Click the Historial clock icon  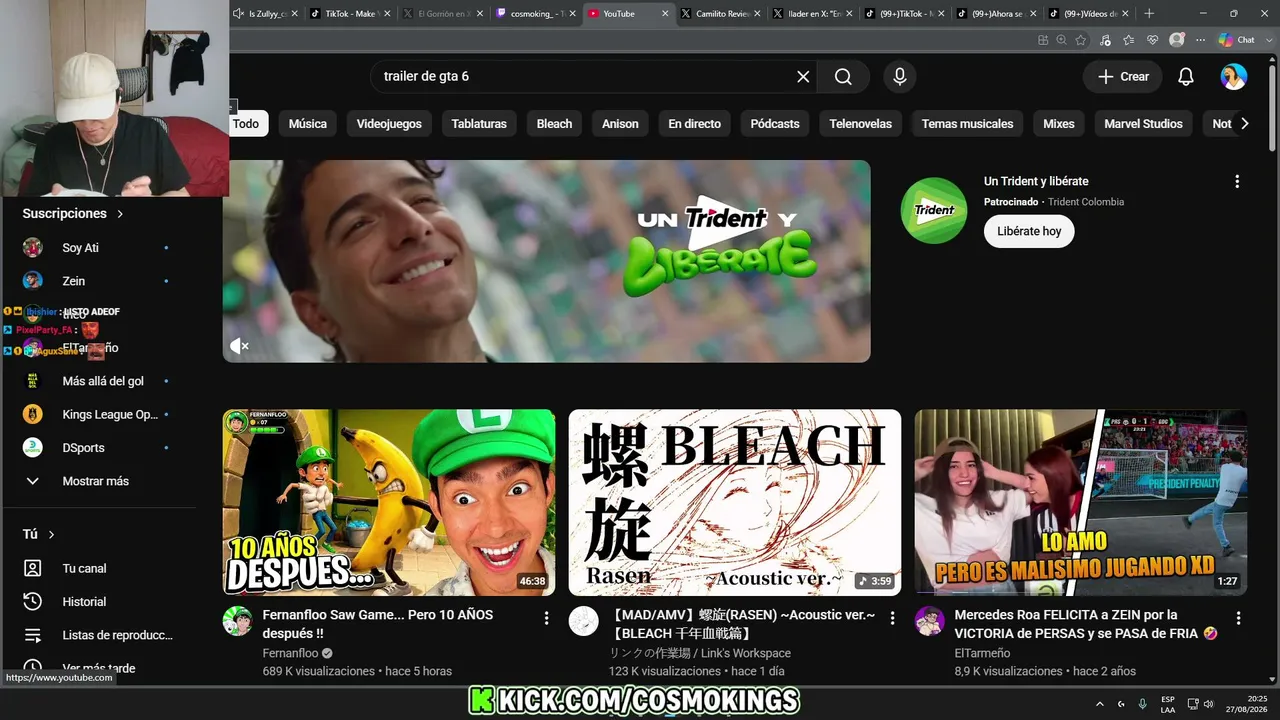pyautogui.click(x=33, y=602)
